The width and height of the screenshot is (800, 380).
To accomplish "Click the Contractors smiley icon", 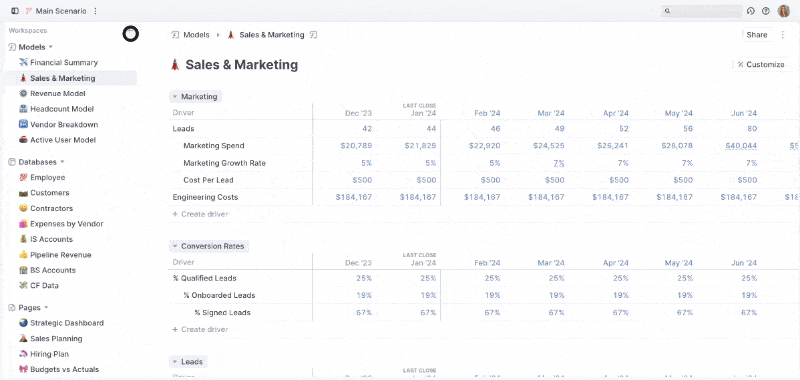I will click(23, 208).
